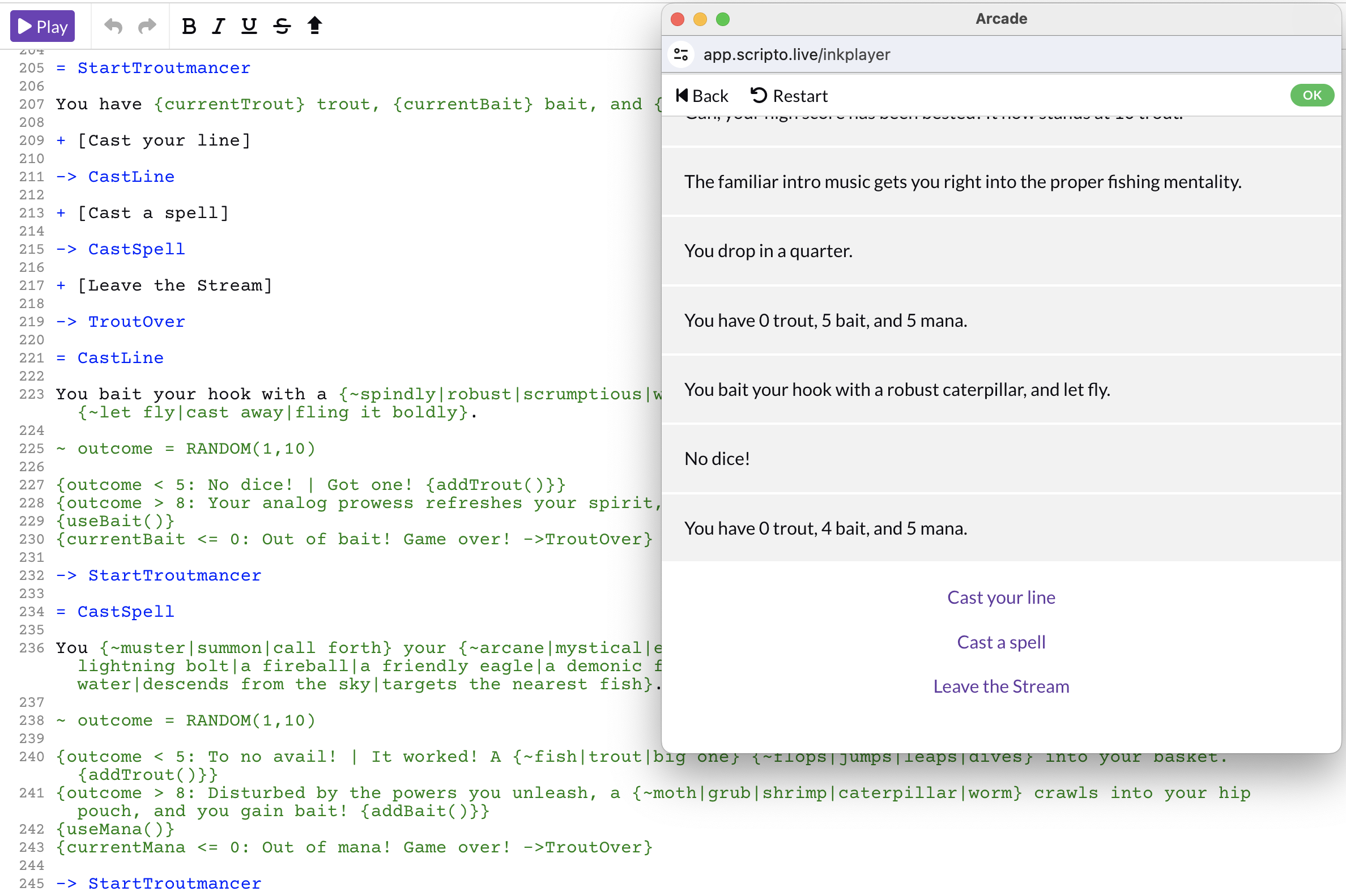Toggle Strikethrough formatting in editor
Screen dimensions: 1346x896
coord(282,26)
